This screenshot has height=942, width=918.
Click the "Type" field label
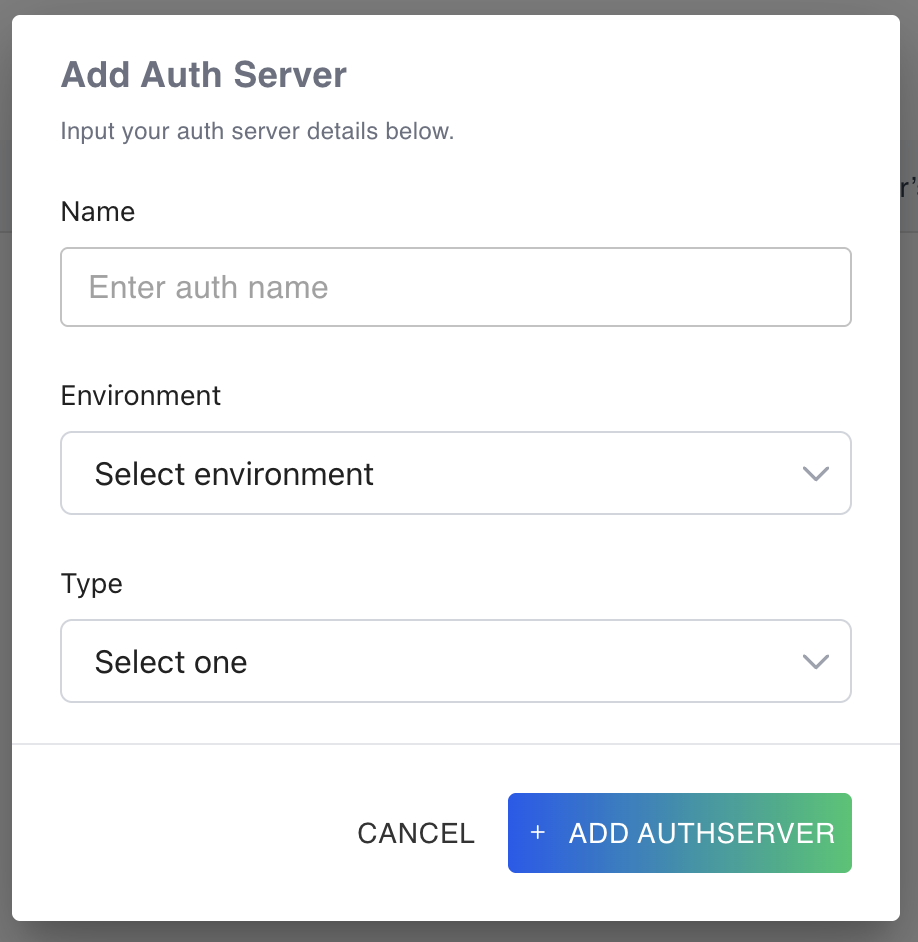tap(92, 583)
